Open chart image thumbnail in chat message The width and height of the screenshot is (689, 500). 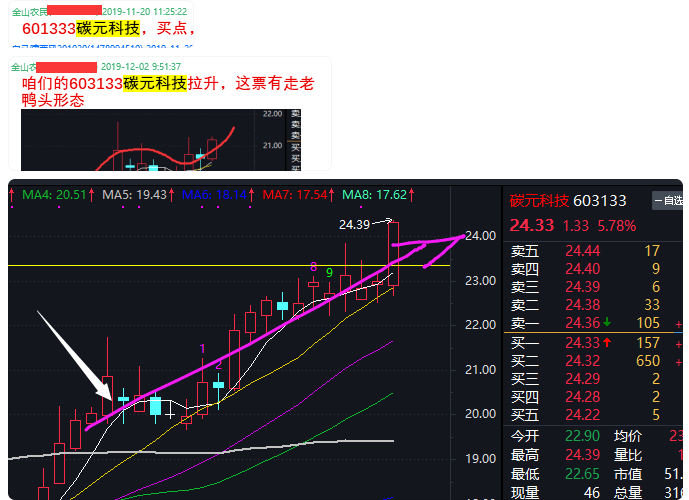pos(161,140)
